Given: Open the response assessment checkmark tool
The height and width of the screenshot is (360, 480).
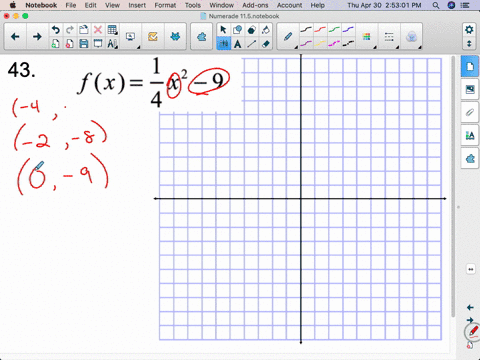Looking at the screenshot, I should tap(153, 37).
